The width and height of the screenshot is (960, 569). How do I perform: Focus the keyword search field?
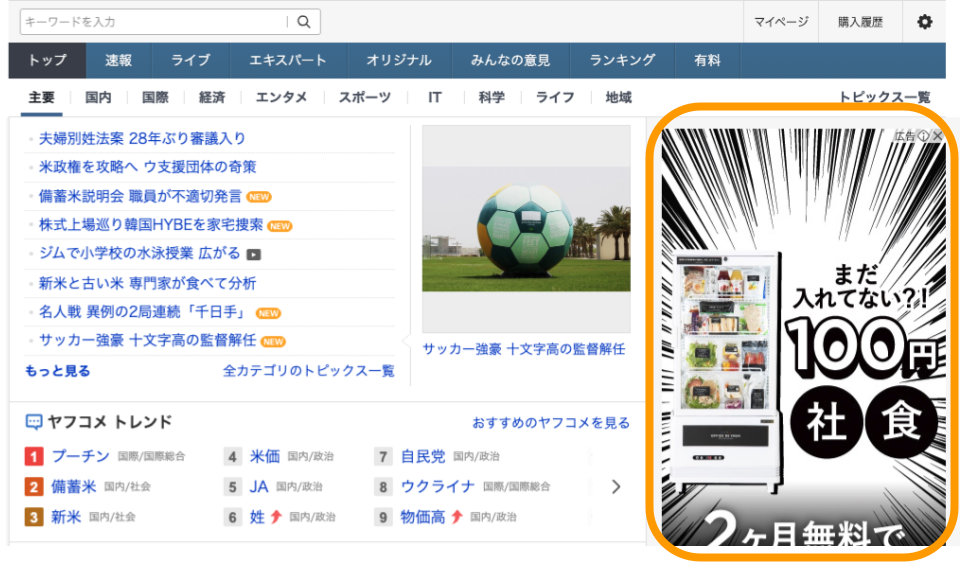point(153,22)
